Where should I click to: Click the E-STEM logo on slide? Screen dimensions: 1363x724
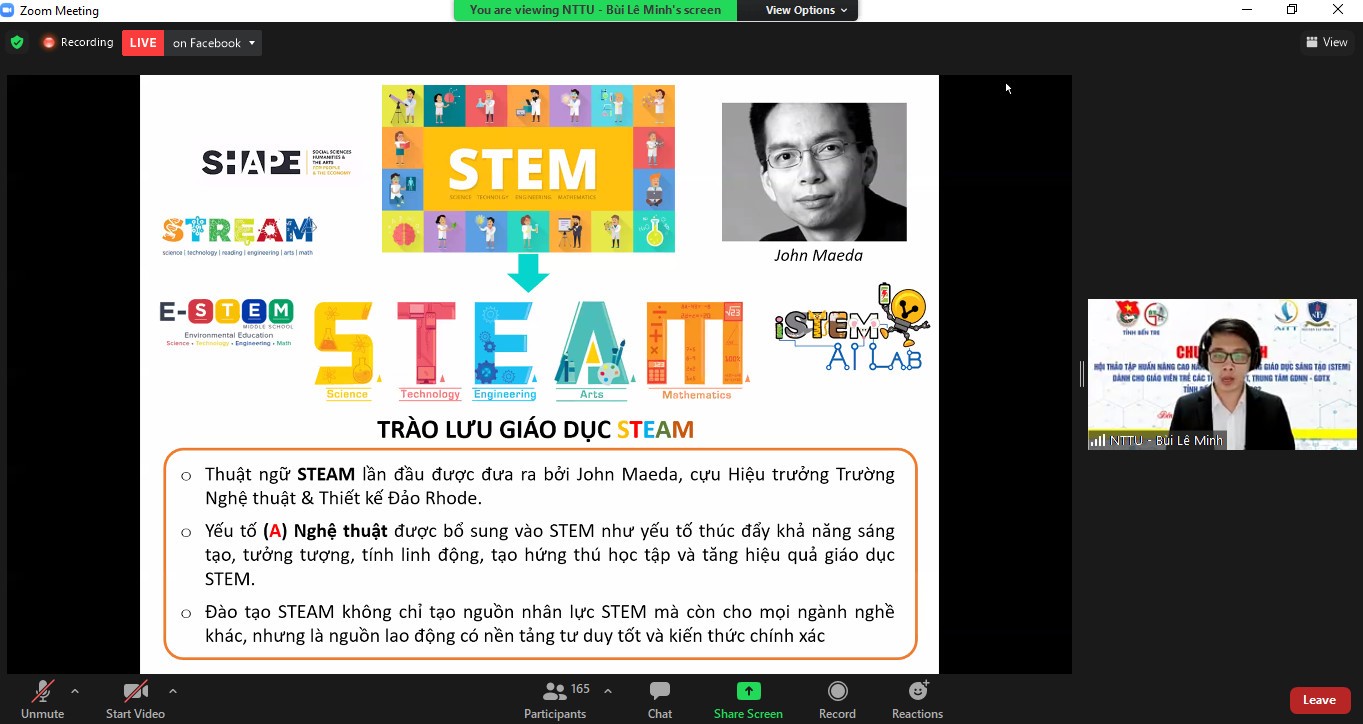pos(226,322)
